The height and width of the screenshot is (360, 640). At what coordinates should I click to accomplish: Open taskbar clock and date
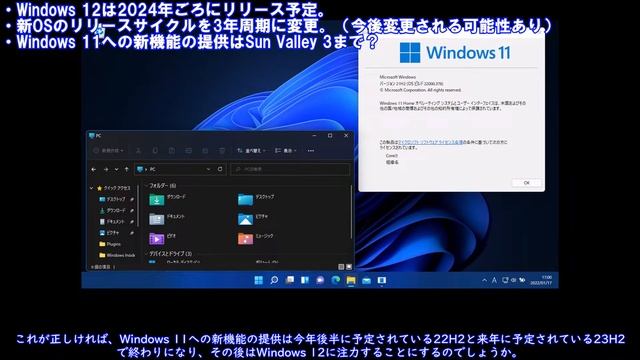pyautogui.click(x=541, y=280)
